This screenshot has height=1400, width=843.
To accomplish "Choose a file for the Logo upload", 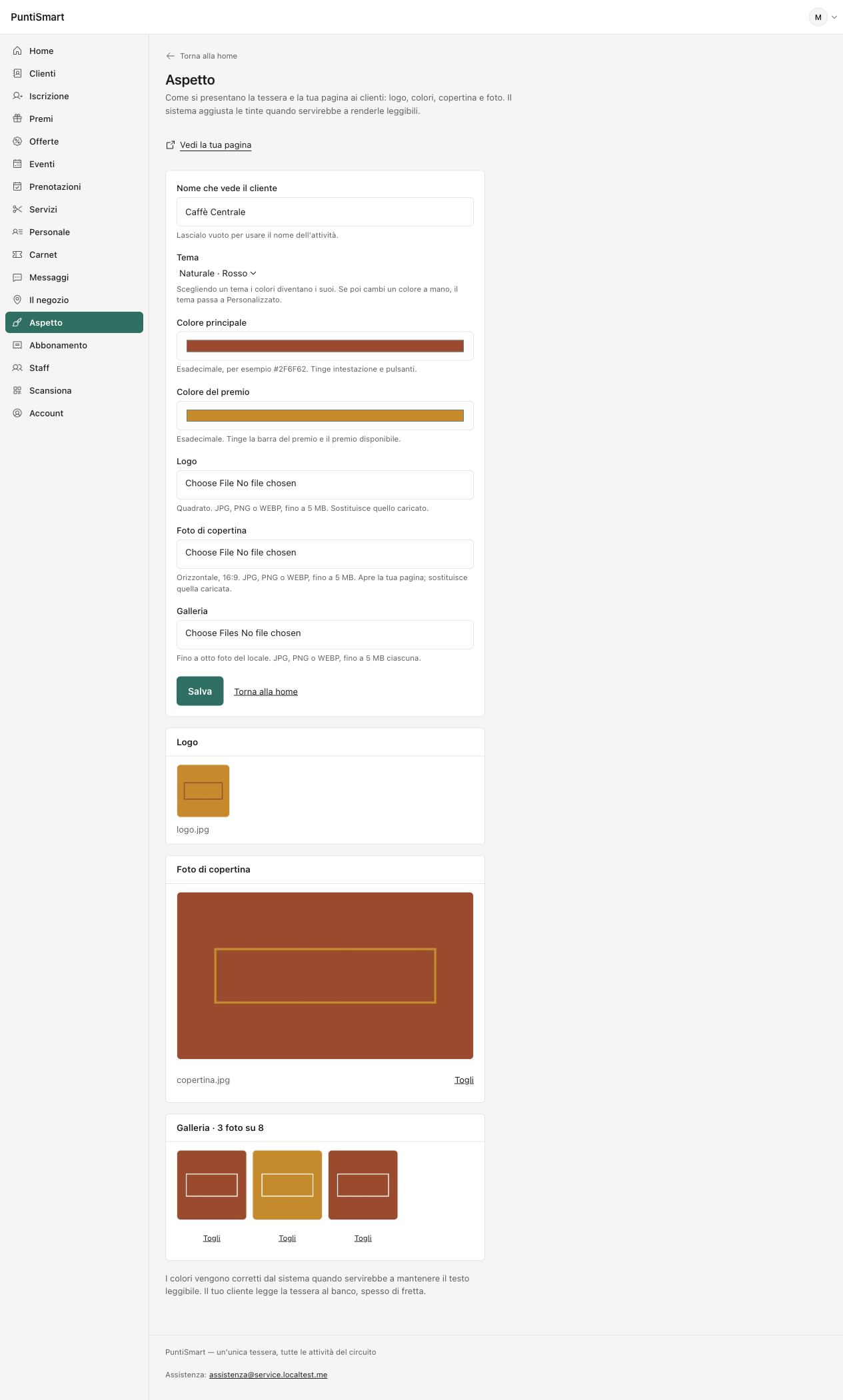I will [x=325, y=485].
